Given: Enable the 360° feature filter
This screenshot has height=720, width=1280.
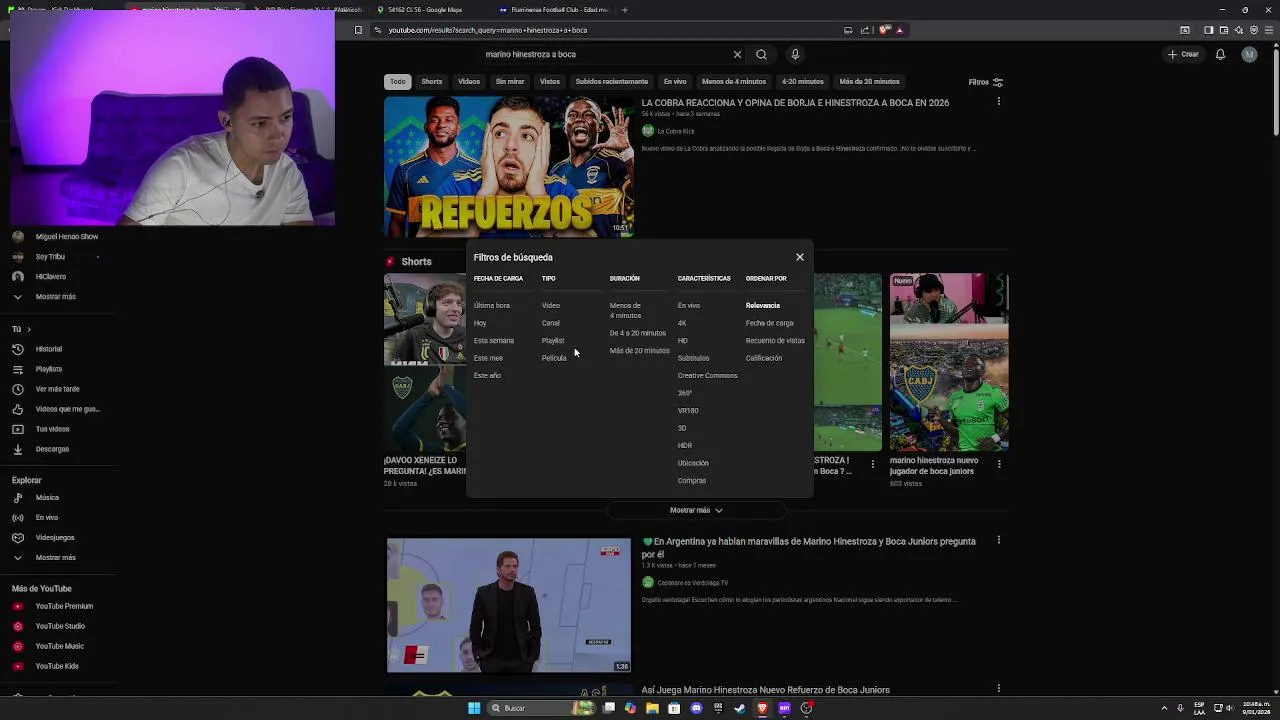Looking at the screenshot, I should [685, 393].
